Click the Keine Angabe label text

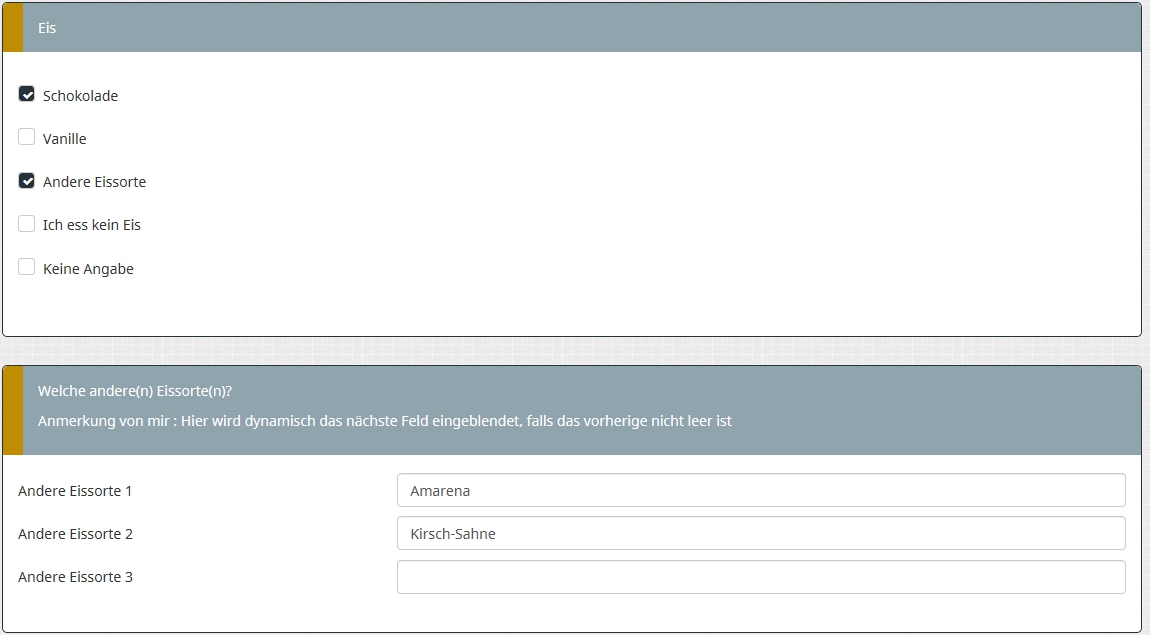click(x=88, y=269)
